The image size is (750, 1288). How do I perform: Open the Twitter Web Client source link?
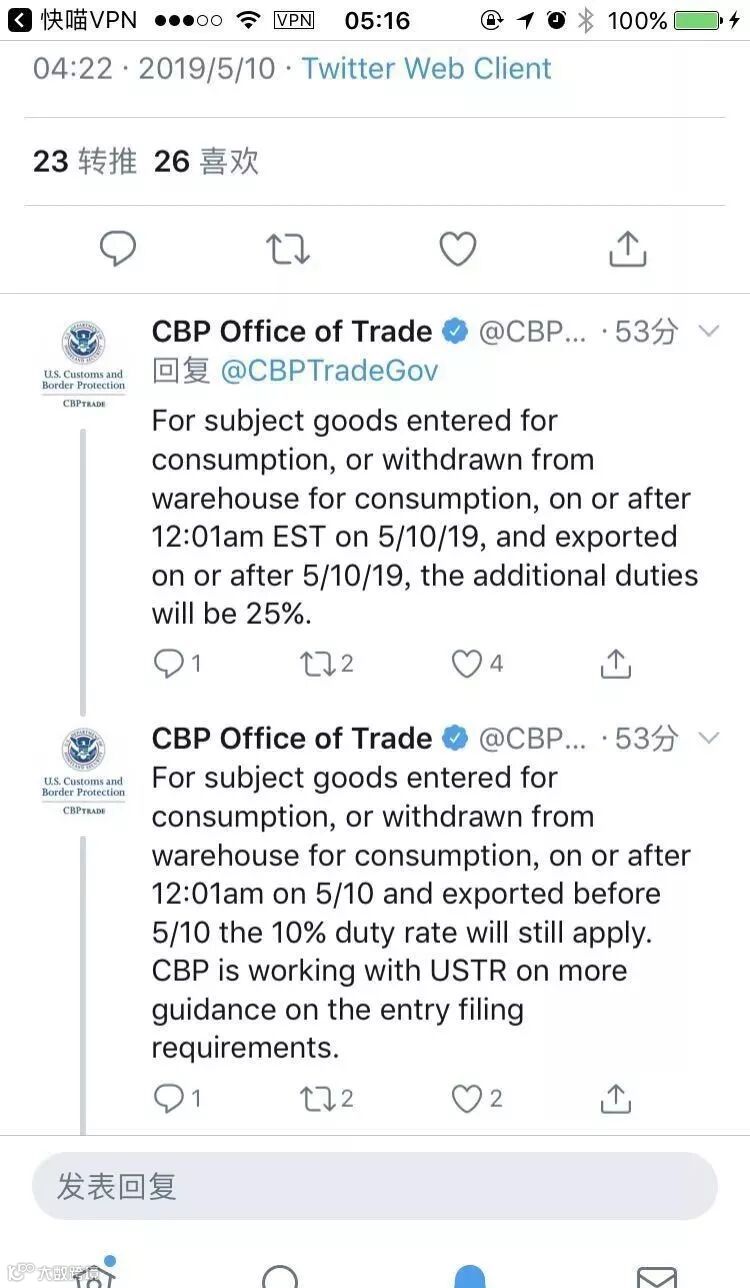point(426,68)
